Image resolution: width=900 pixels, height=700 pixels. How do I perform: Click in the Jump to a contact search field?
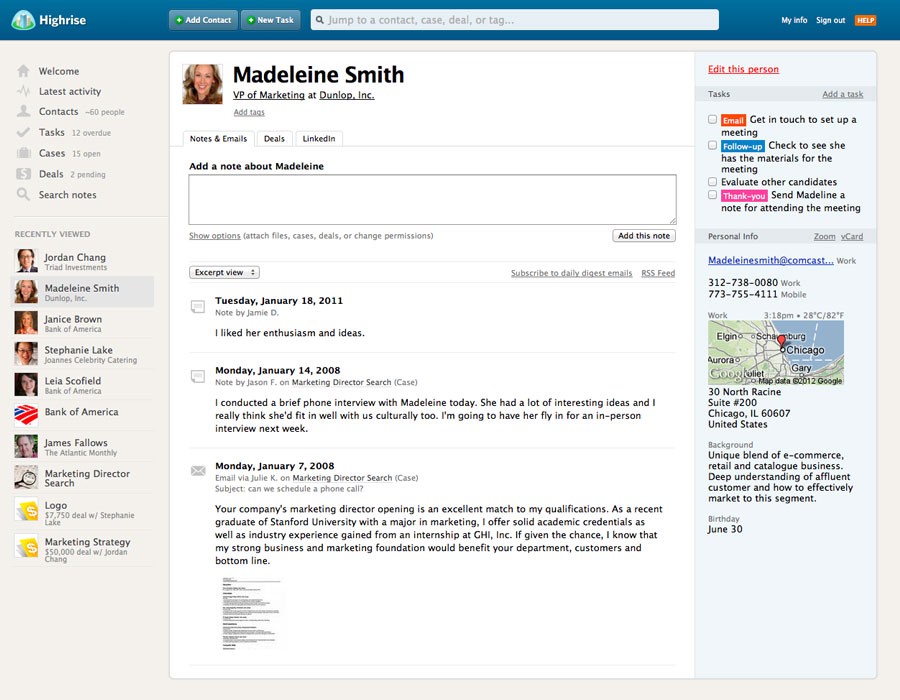coord(514,20)
